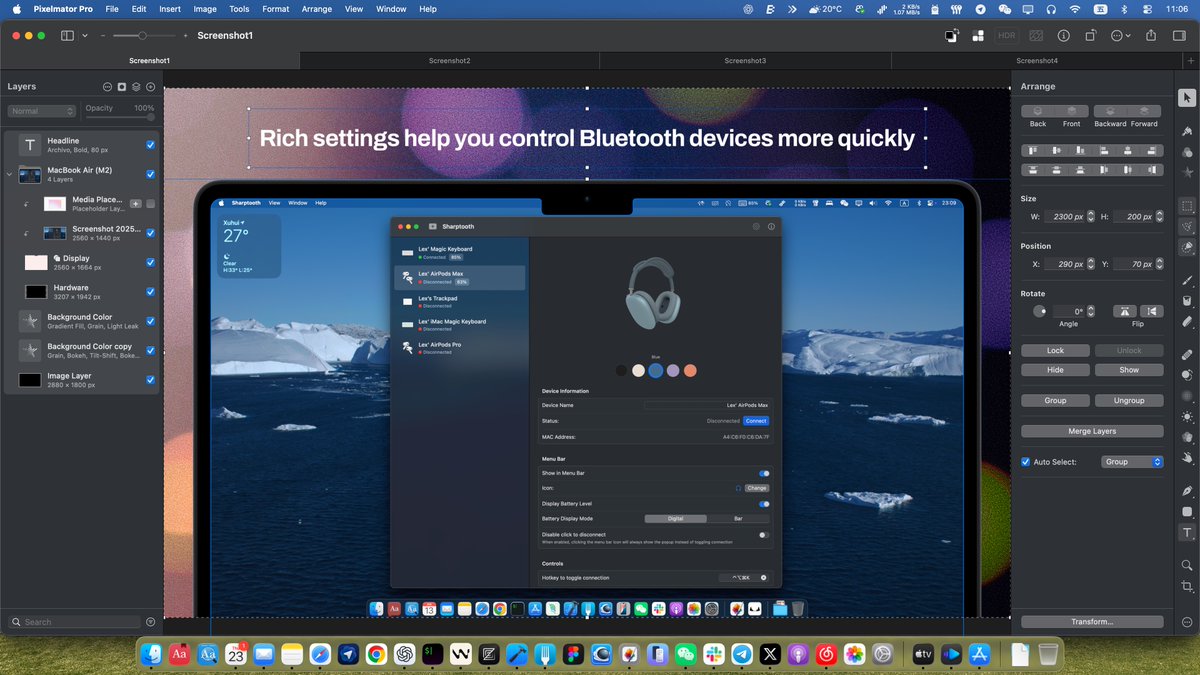Click the Lock button
The width and height of the screenshot is (1200, 675).
pyautogui.click(x=1055, y=351)
